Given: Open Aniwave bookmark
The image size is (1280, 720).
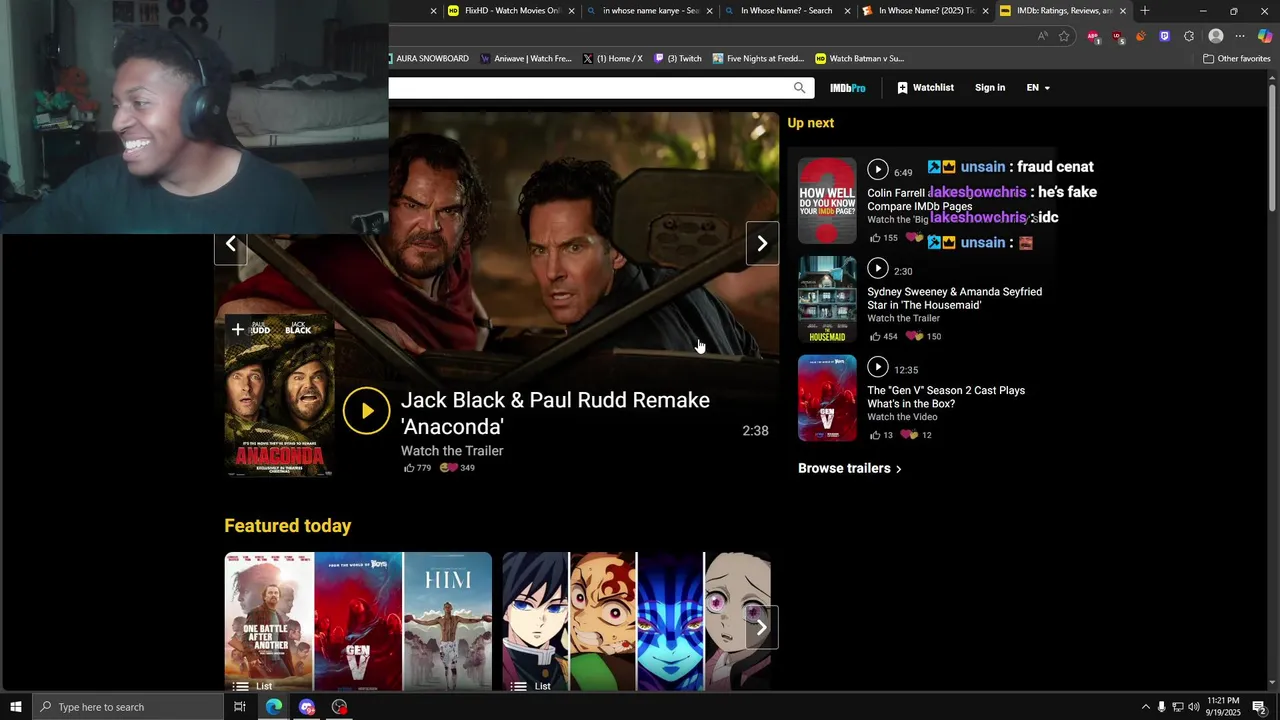Looking at the screenshot, I should point(526,58).
